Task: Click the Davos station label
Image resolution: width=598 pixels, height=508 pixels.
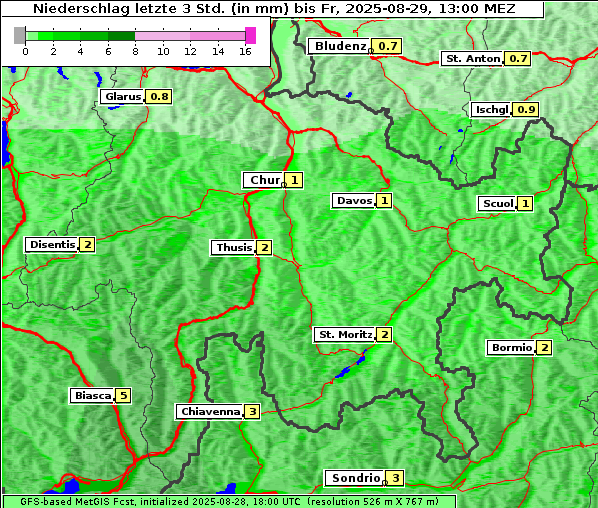Action: [x=354, y=201]
